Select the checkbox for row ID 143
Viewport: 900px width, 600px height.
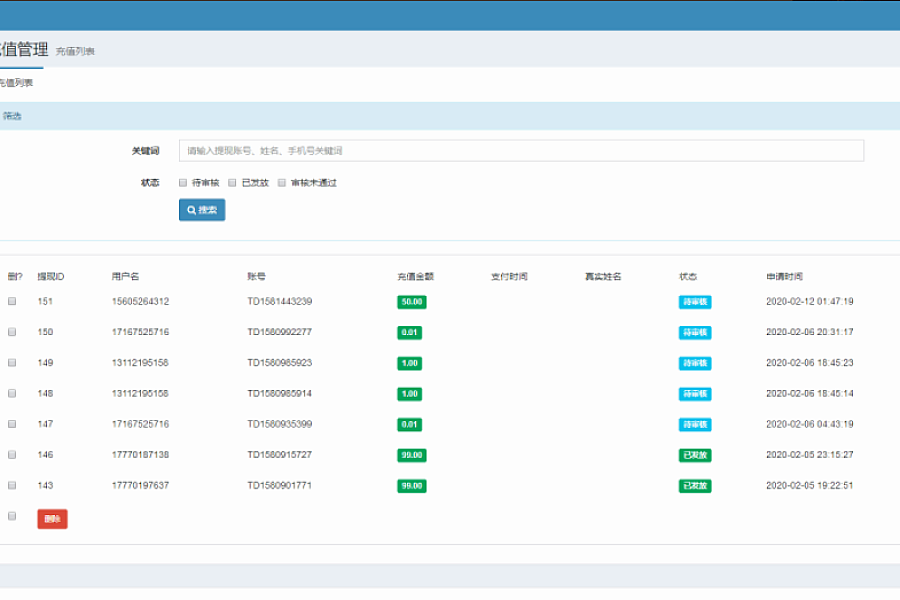(12, 485)
